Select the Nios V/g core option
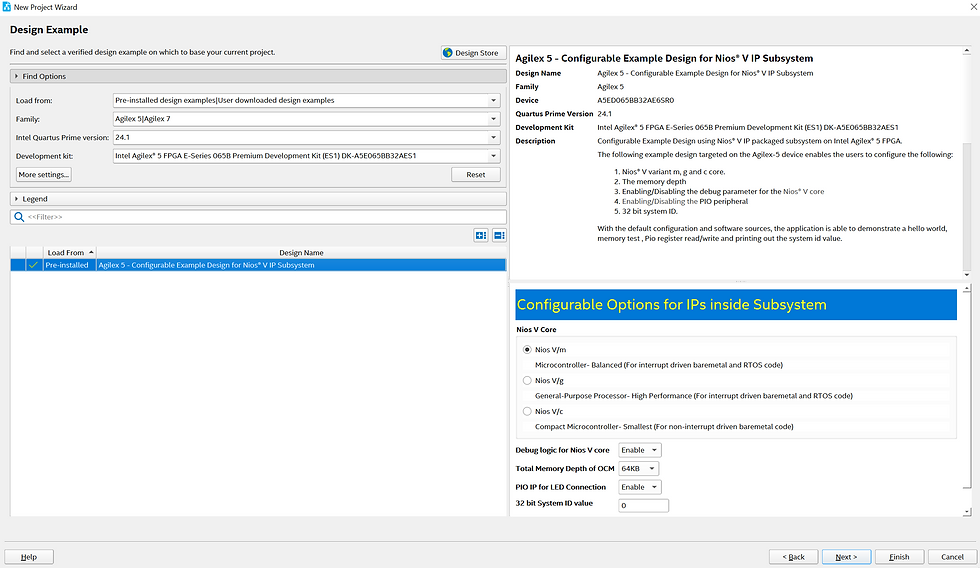 [x=527, y=381]
